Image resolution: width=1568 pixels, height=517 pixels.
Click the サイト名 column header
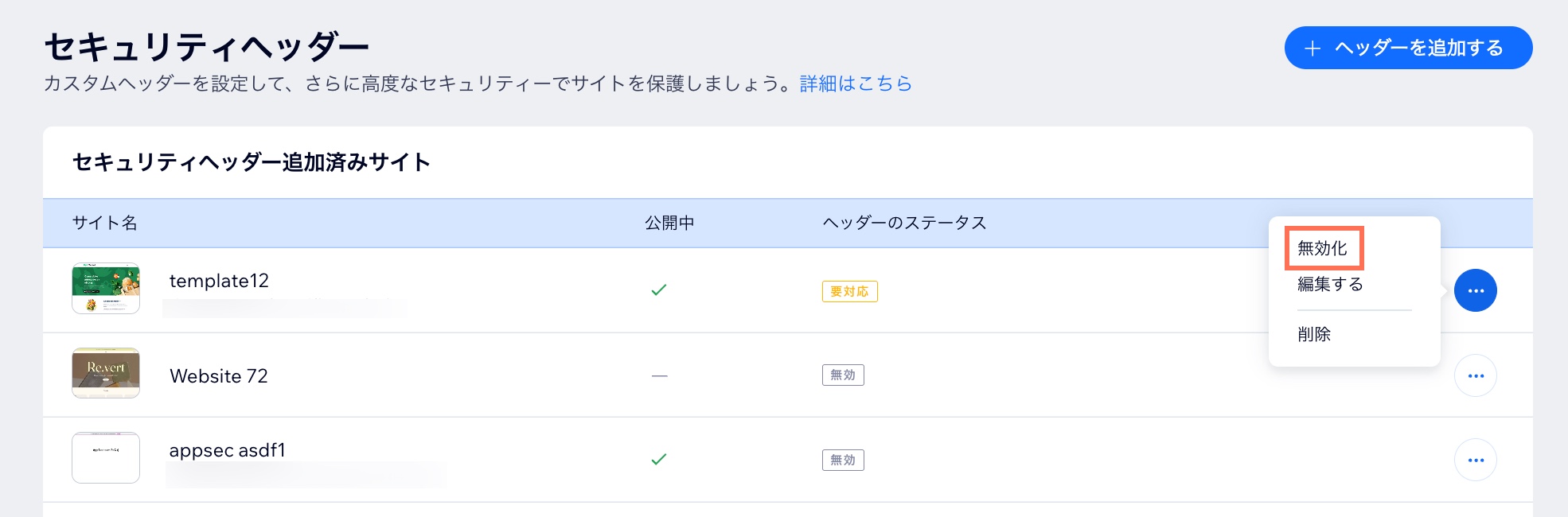[105, 224]
